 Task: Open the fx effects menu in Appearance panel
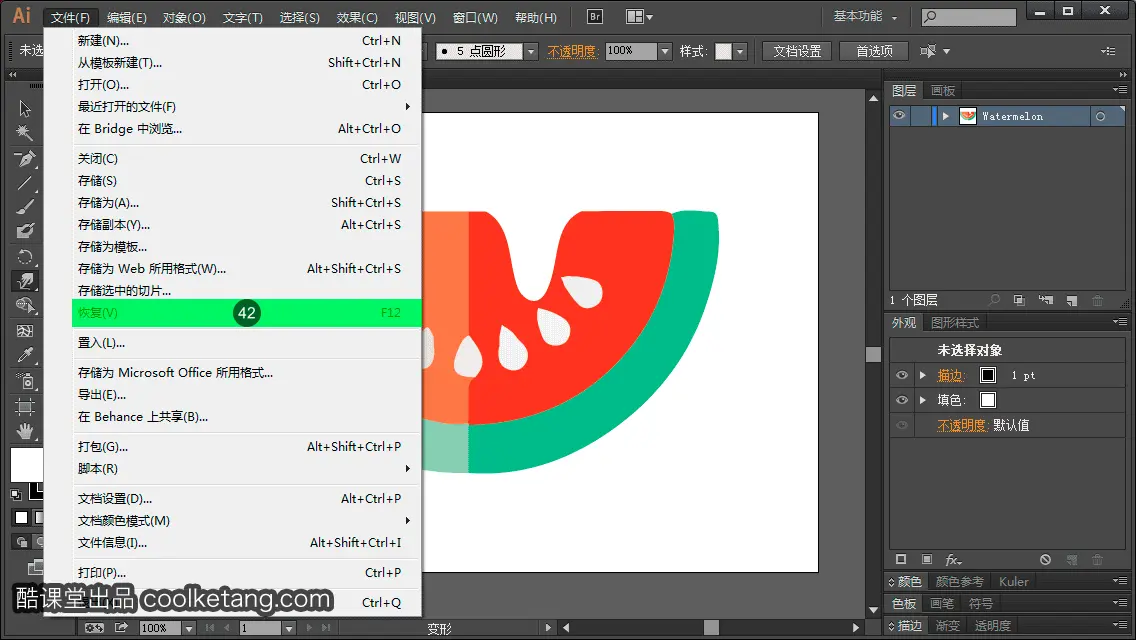(x=953, y=560)
